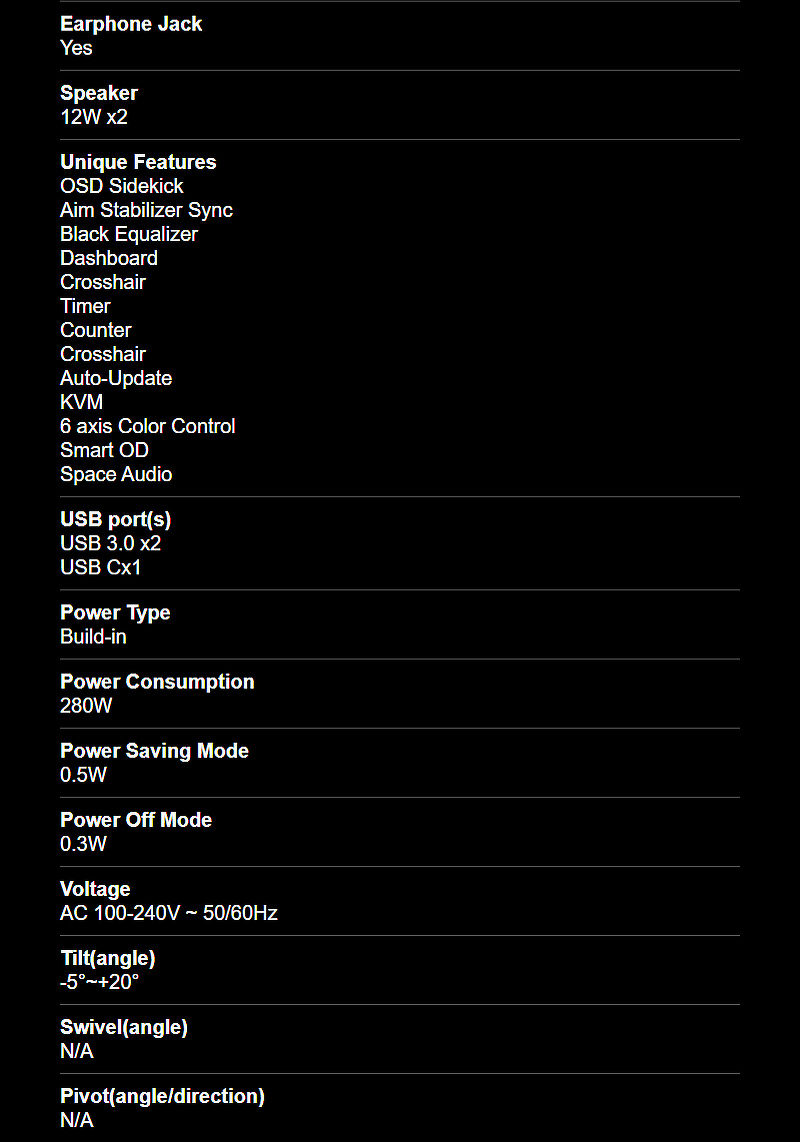The width and height of the screenshot is (800, 1142).
Task: Click the AC 100-240V voltage value
Action: point(169,913)
